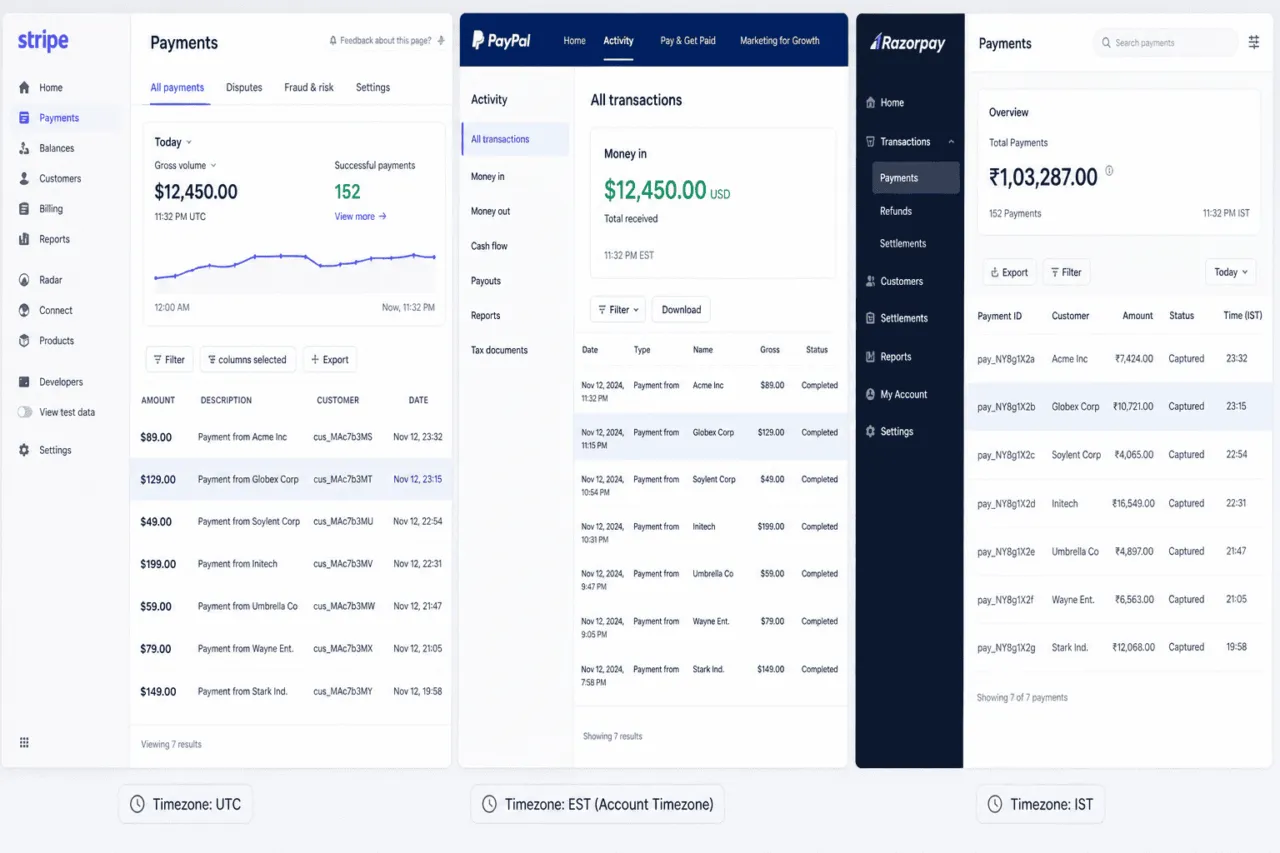Click the Download button in PayPal
1280x853 pixels.
[681, 310]
